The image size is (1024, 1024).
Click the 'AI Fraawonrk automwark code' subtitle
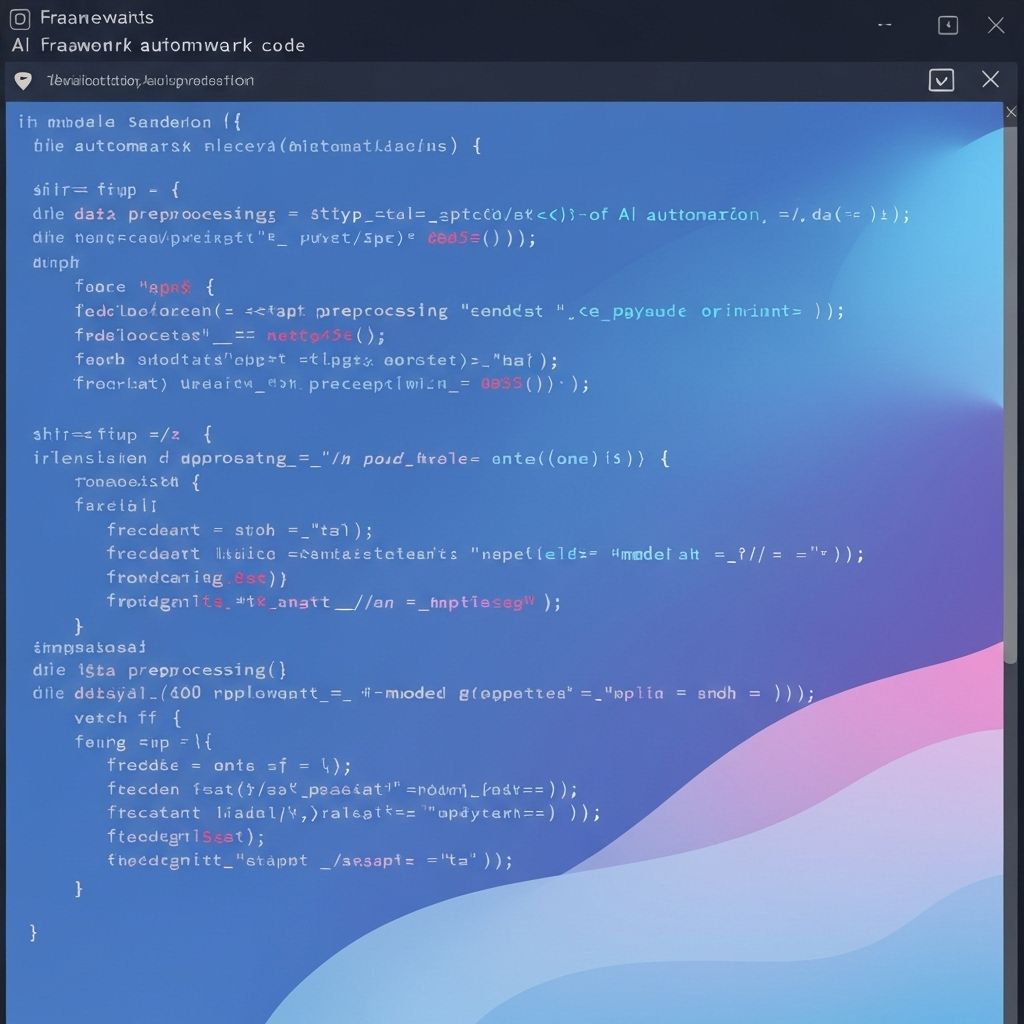[158, 45]
